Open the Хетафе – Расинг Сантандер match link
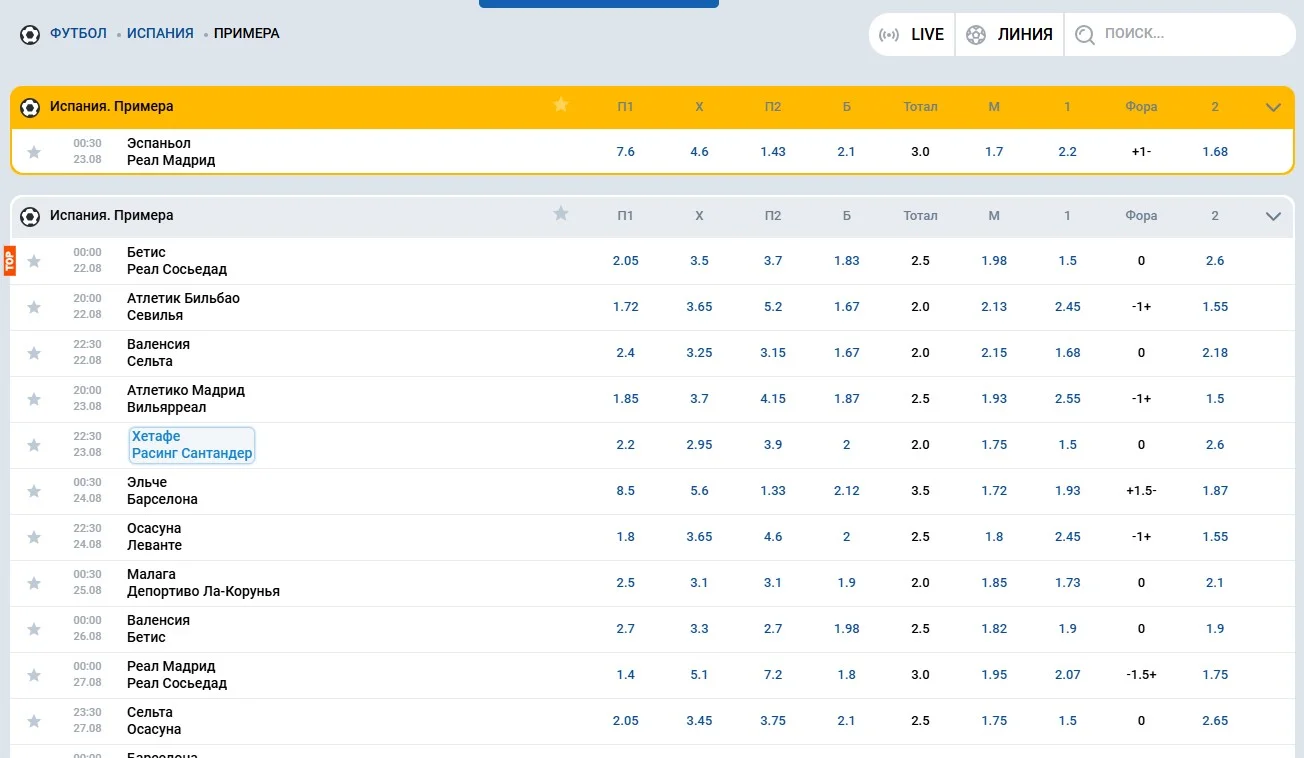1304x758 pixels. (x=192, y=445)
